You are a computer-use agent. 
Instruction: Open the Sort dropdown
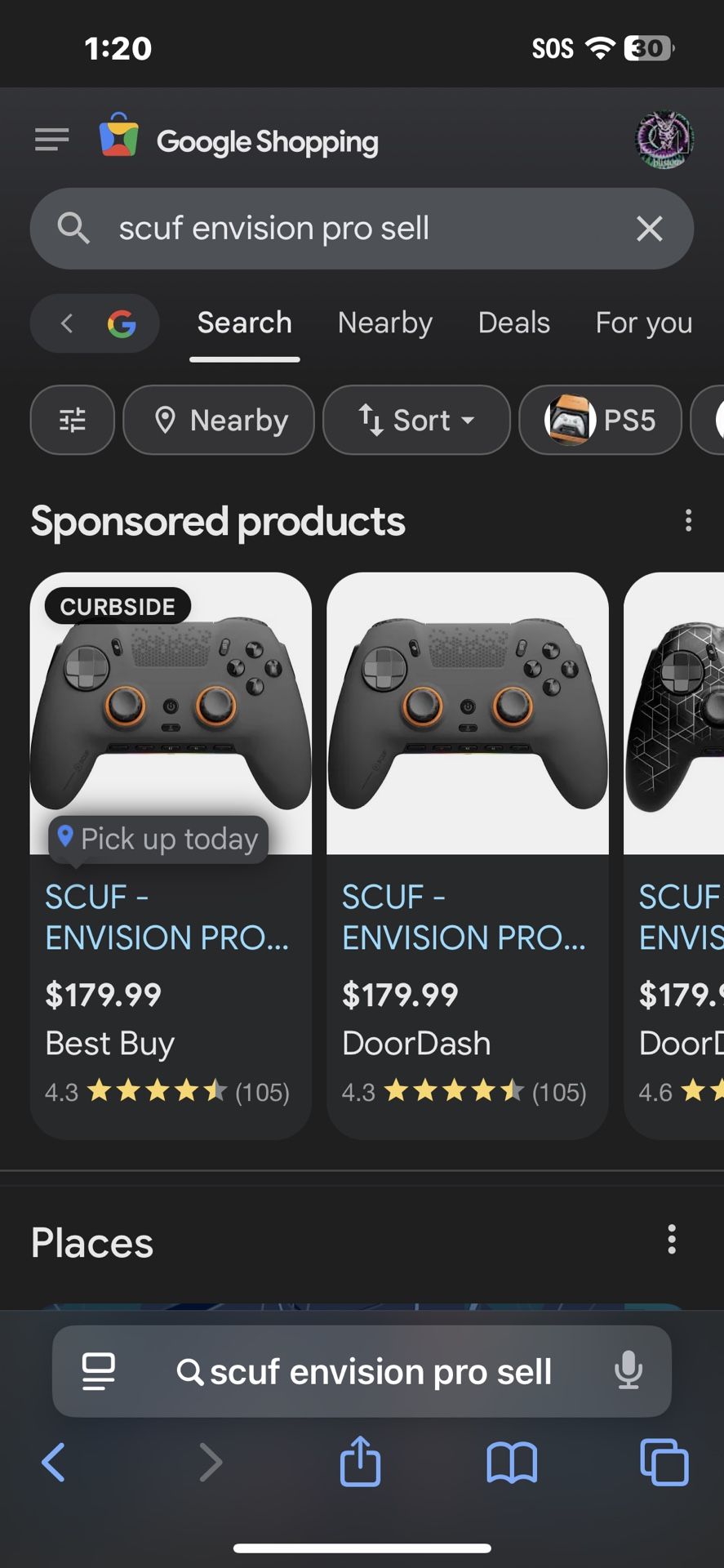pos(416,420)
